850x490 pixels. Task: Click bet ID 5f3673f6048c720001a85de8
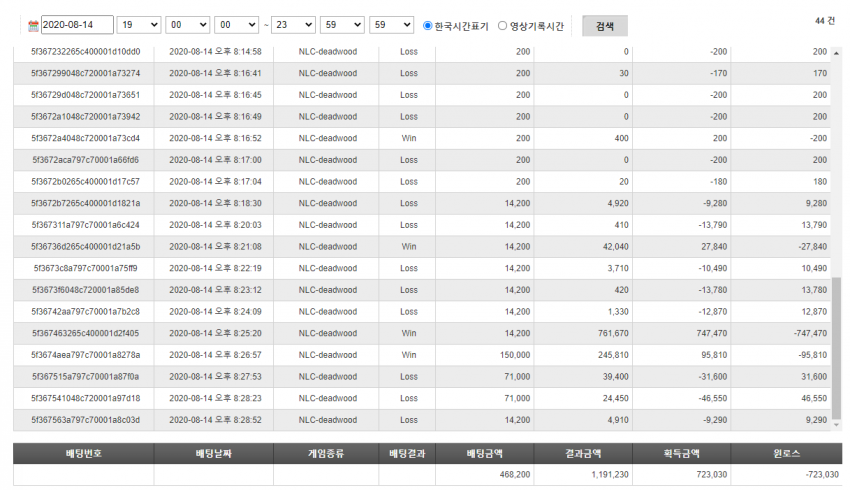86,290
